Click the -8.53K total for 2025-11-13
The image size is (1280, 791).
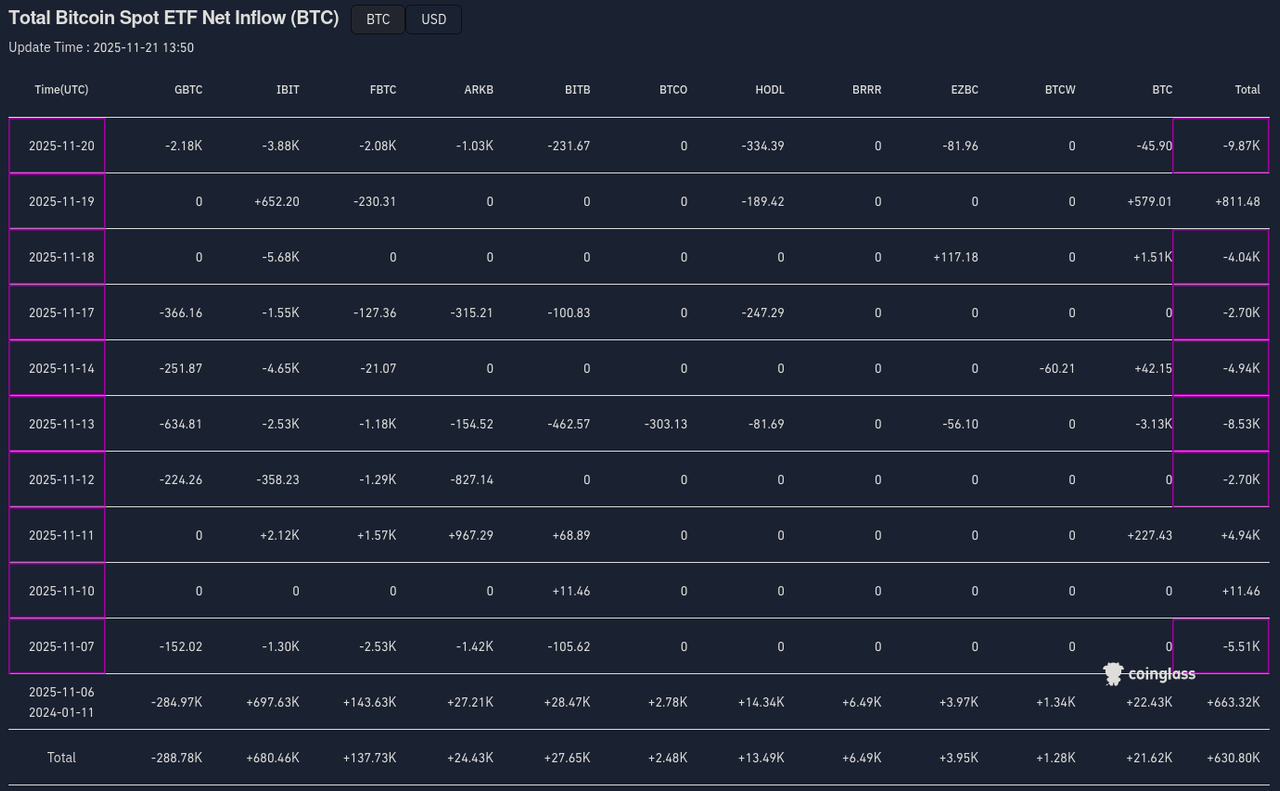pos(1221,424)
